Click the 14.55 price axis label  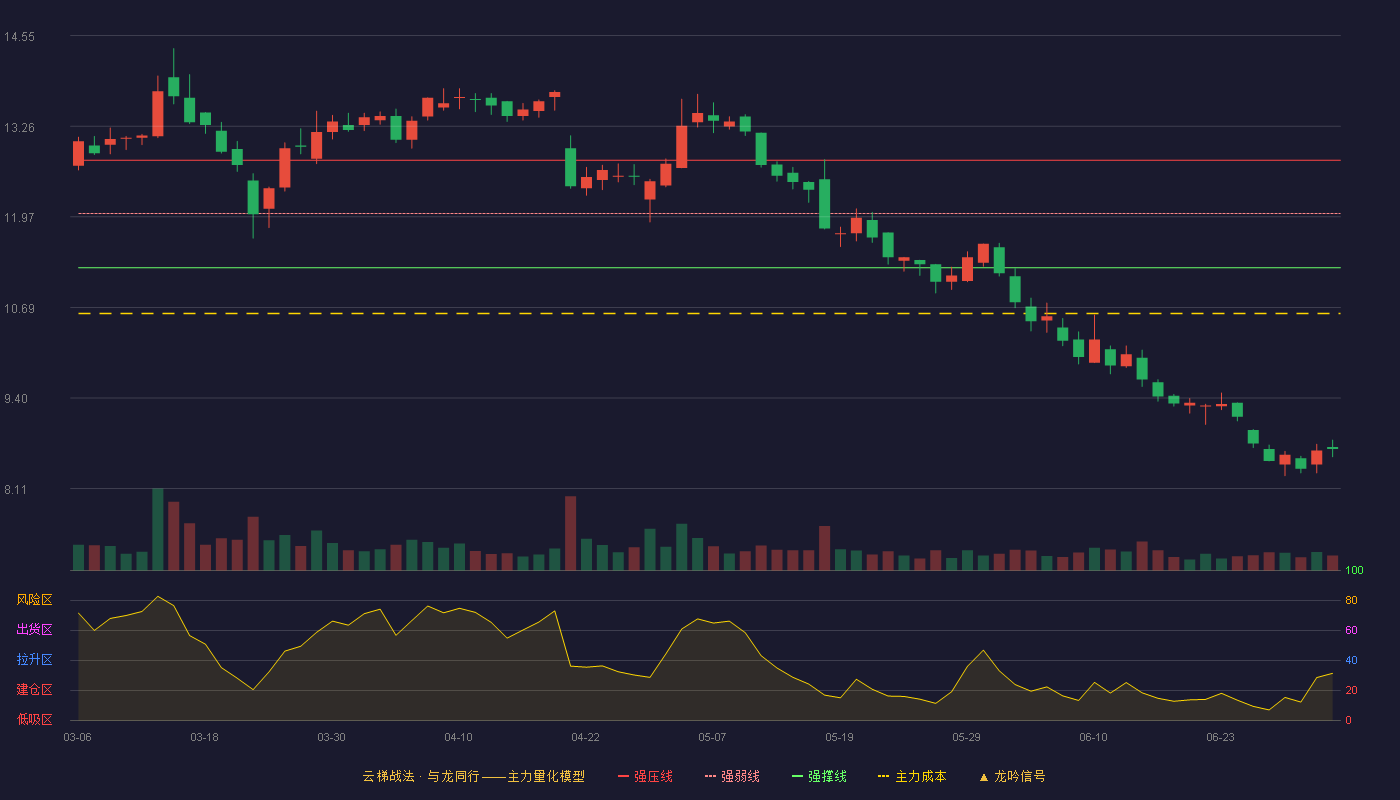19,37
